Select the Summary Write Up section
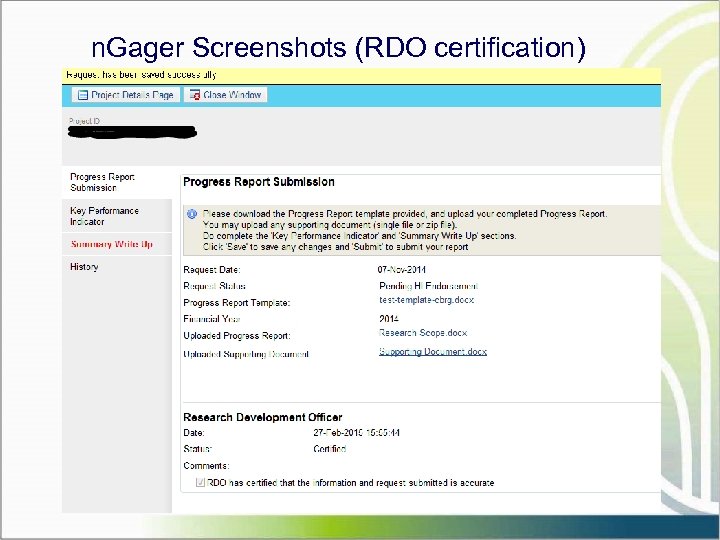The width and height of the screenshot is (720, 540). click(117, 244)
